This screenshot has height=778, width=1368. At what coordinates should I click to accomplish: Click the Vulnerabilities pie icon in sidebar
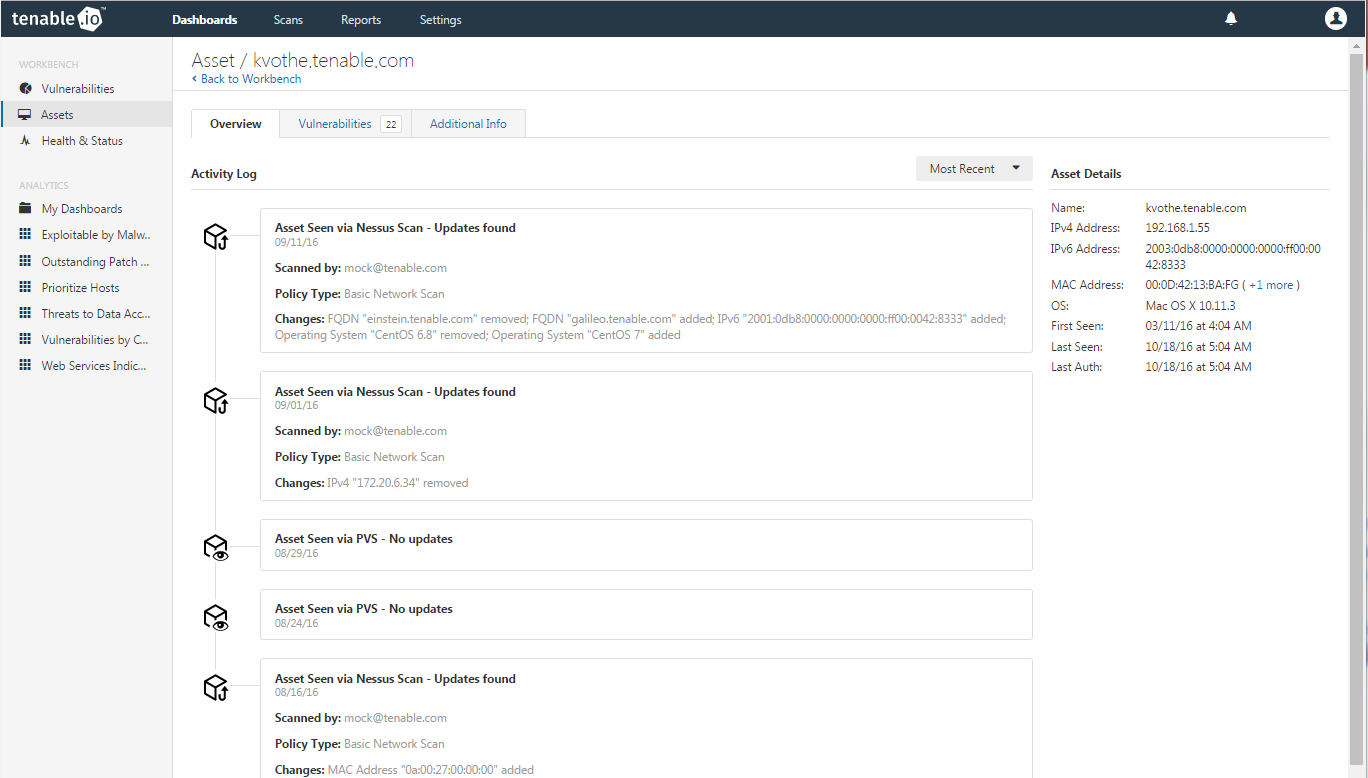25,89
